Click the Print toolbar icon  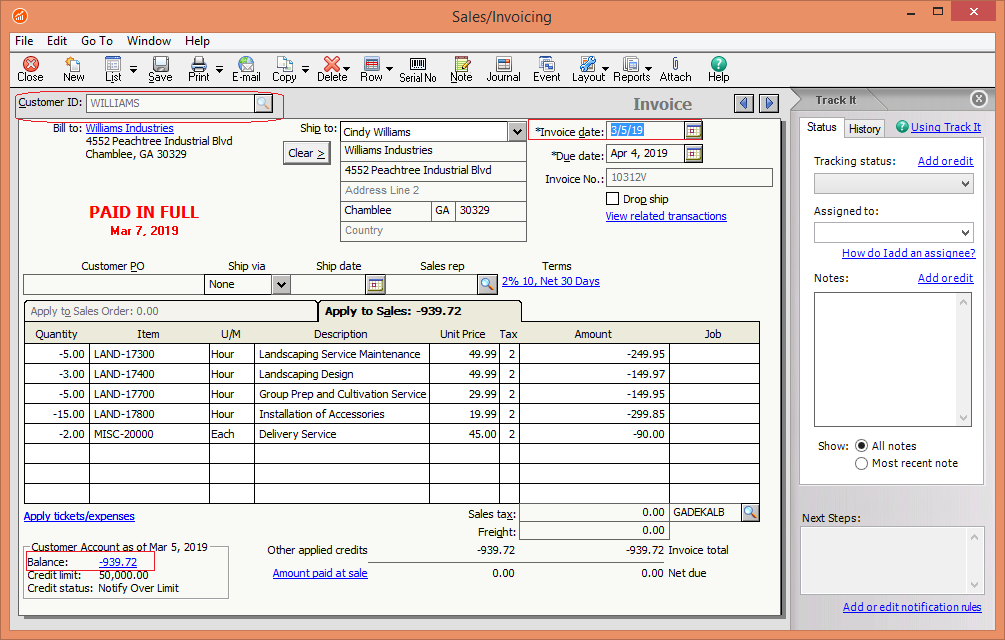[199, 69]
